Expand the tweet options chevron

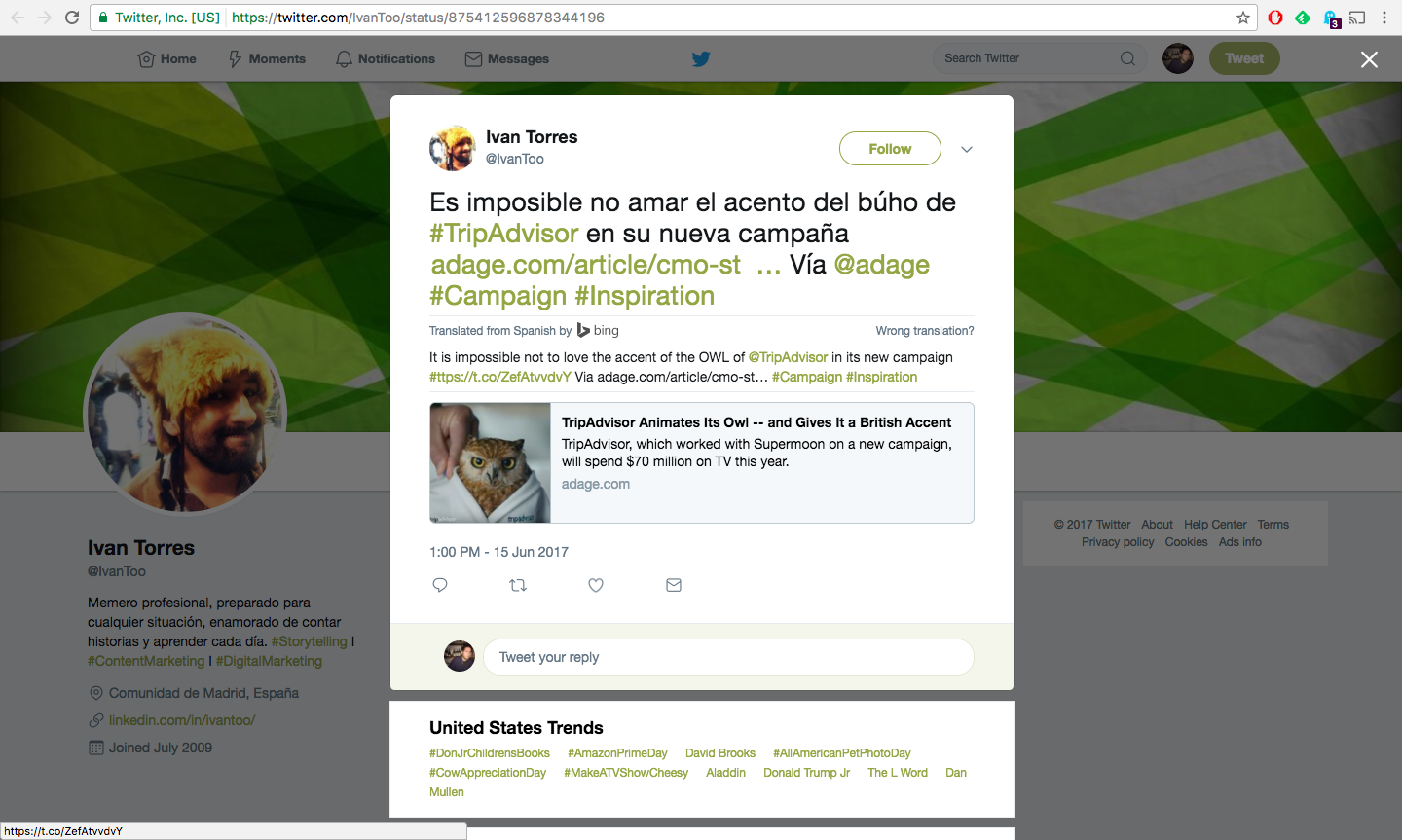(x=967, y=149)
